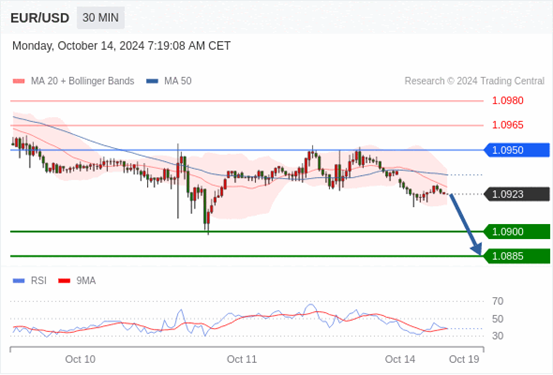Click the RSI blue legend swatch
The height and width of the screenshot is (375, 553).
click(19, 281)
